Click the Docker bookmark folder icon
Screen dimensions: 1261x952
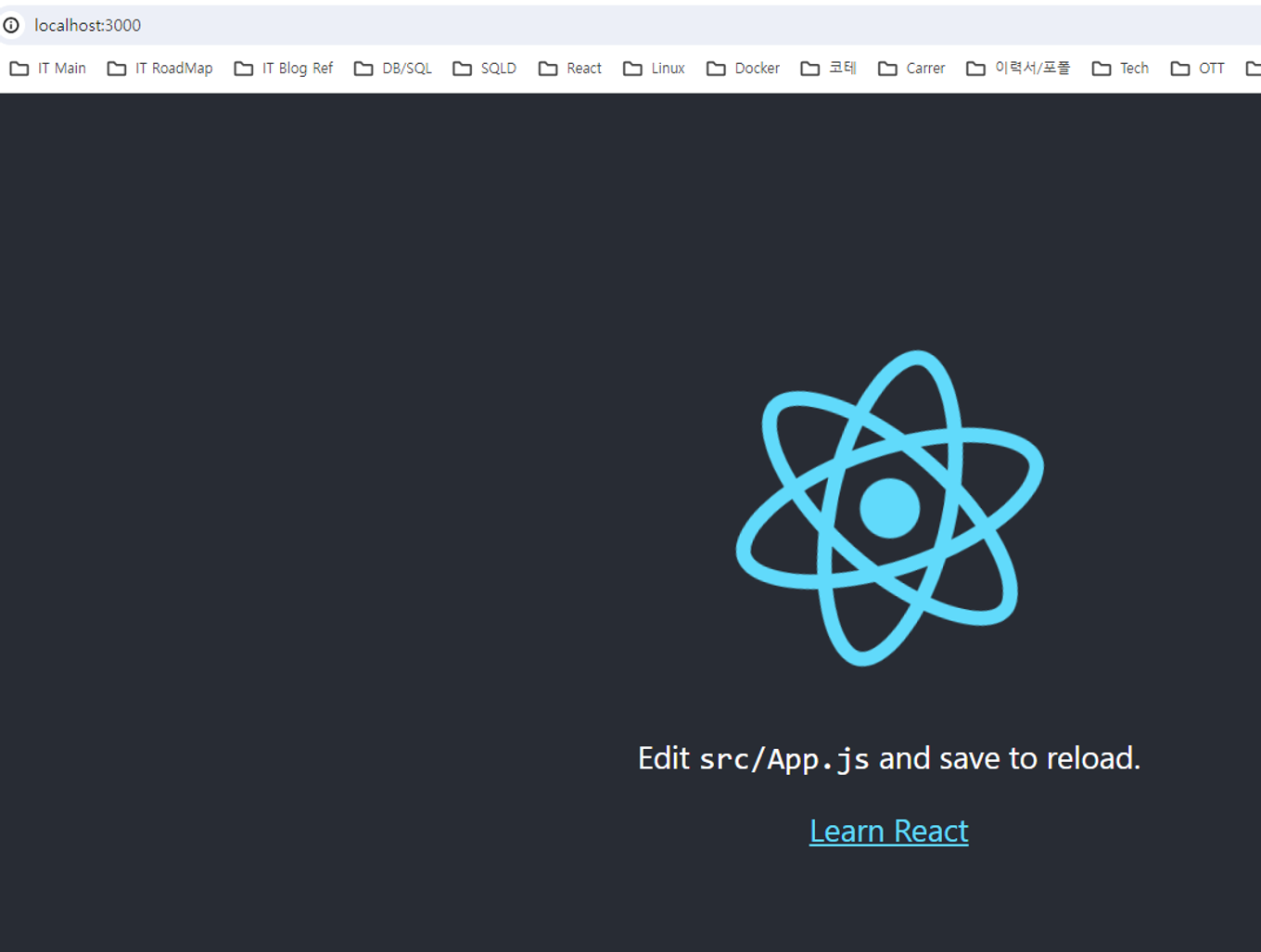click(x=715, y=68)
